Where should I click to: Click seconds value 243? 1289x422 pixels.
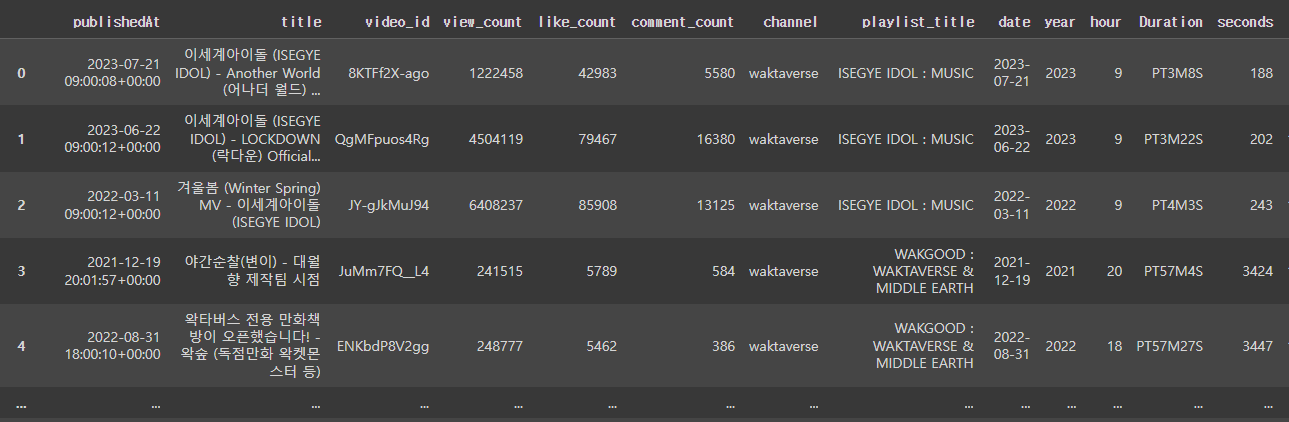tap(1262, 205)
